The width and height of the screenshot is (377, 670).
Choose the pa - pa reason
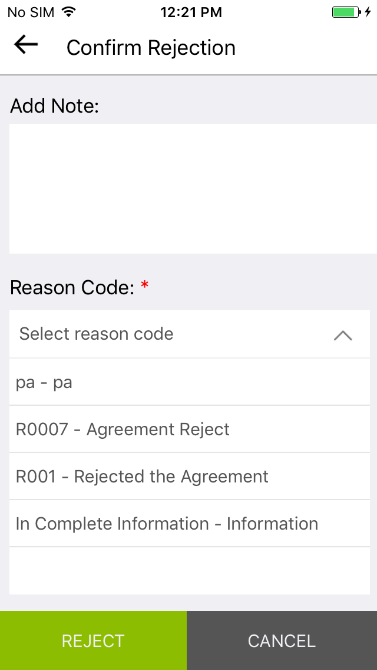tap(189, 382)
